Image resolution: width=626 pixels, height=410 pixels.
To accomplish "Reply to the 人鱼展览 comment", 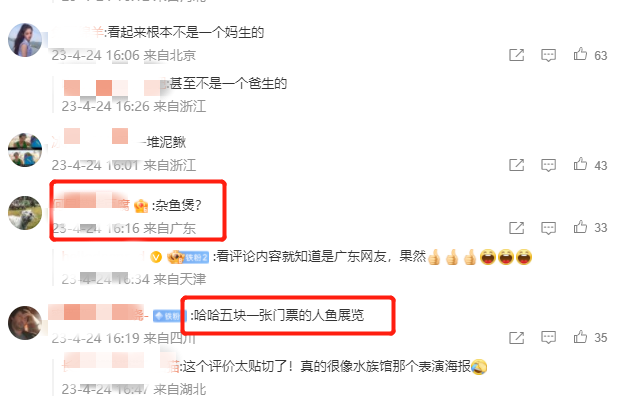I will (548, 338).
